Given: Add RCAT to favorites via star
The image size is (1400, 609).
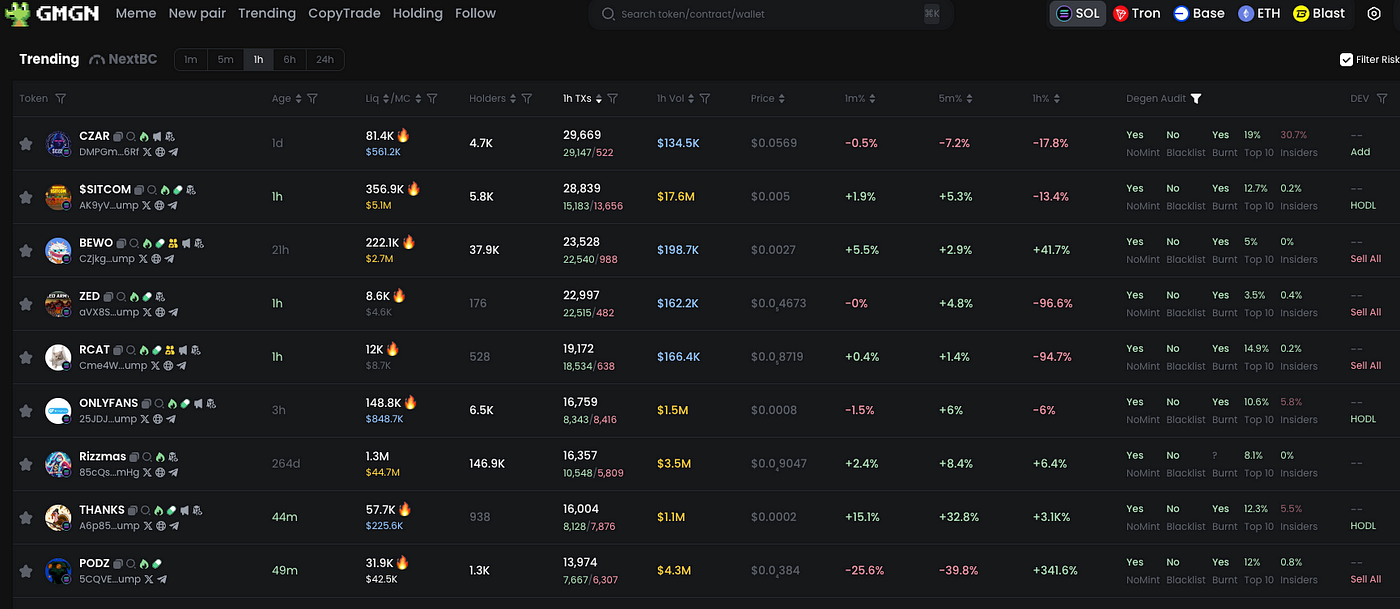Looking at the screenshot, I should (x=25, y=357).
